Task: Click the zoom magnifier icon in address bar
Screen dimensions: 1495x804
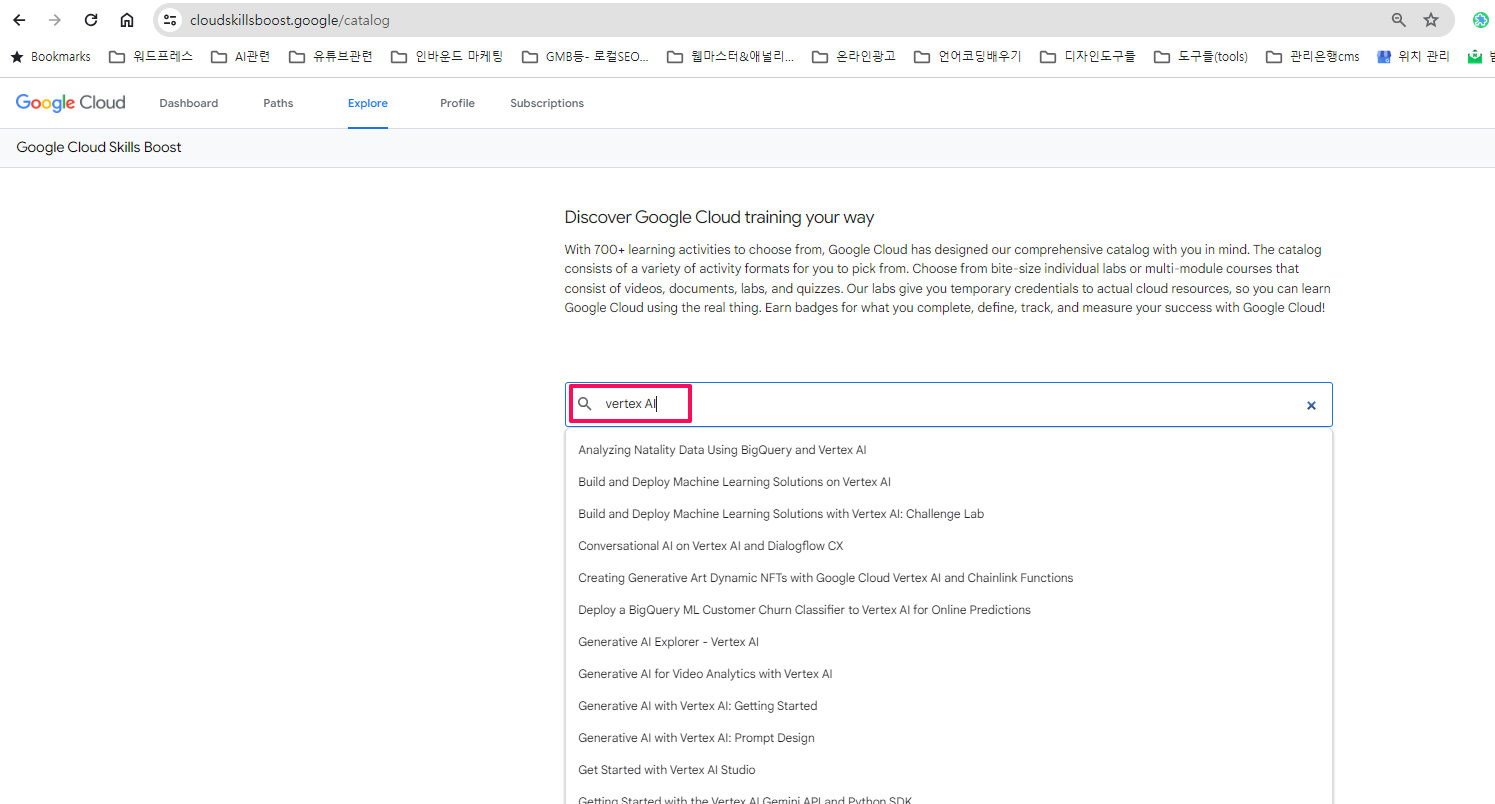Action: 1399,20
